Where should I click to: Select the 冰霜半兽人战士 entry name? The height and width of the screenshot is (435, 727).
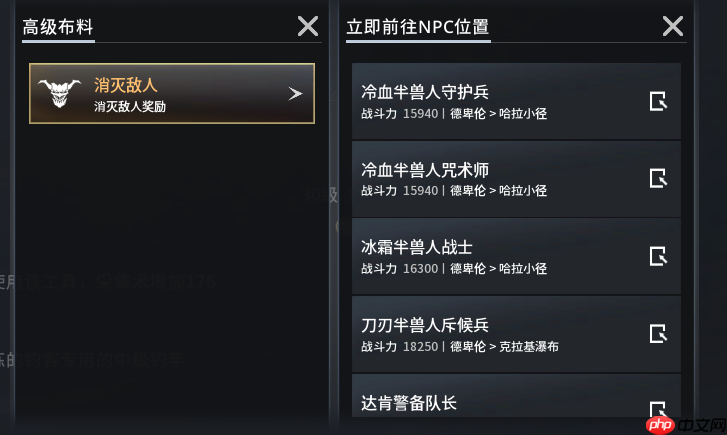417,247
